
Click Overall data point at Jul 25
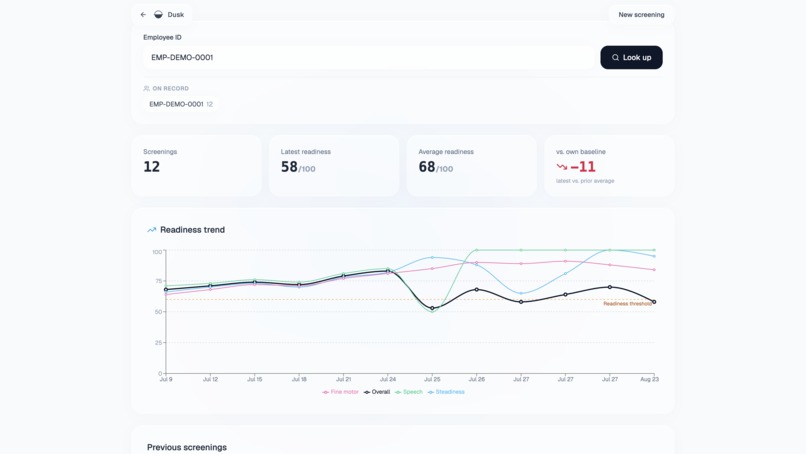coord(432,308)
